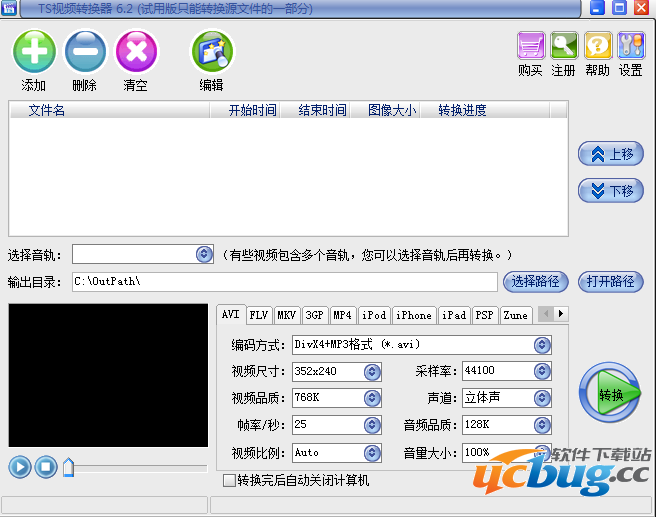Click the Purchase (购买) cart icon

pyautogui.click(x=530, y=46)
